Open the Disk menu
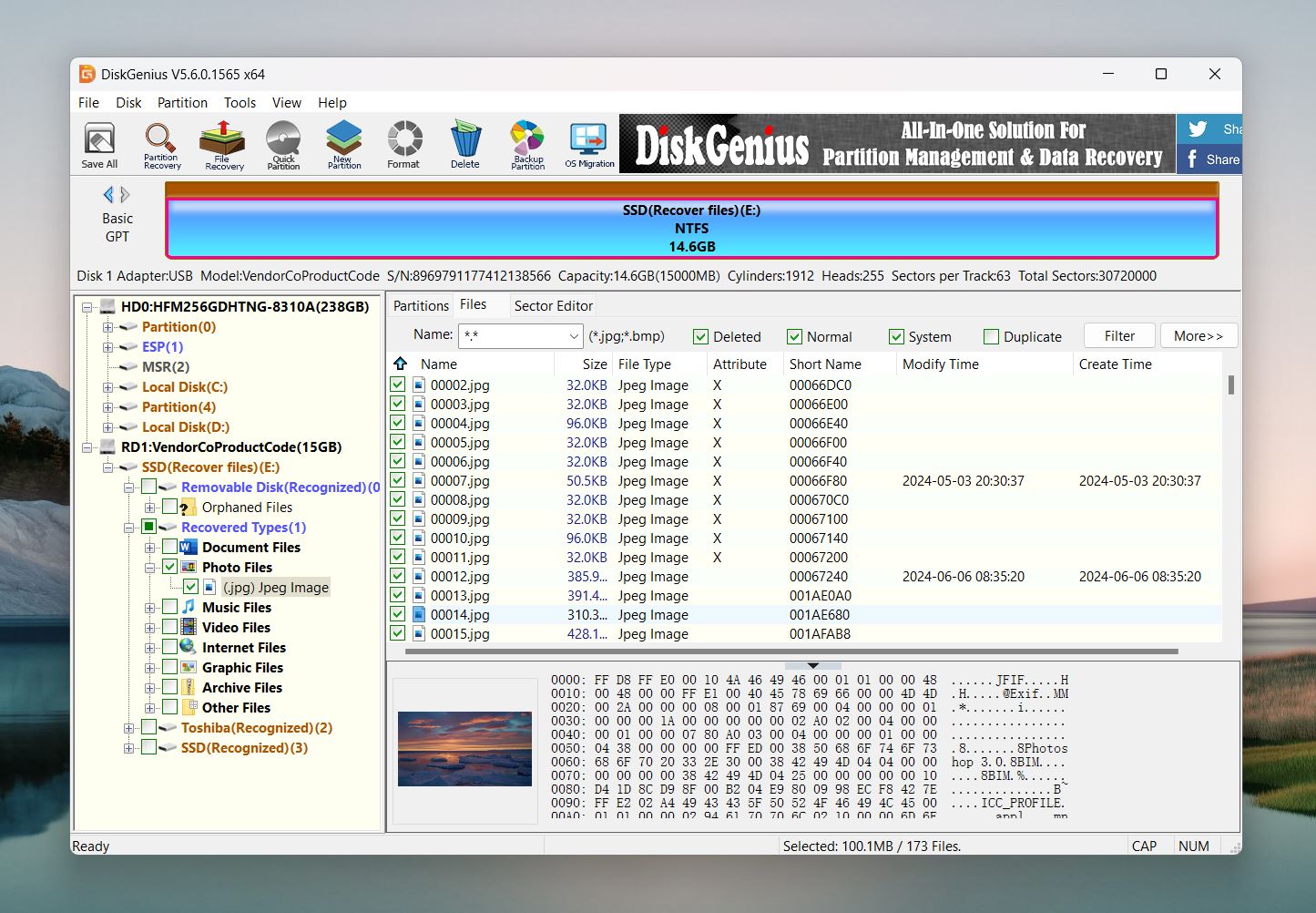Image resolution: width=1316 pixels, height=913 pixels. (x=128, y=102)
